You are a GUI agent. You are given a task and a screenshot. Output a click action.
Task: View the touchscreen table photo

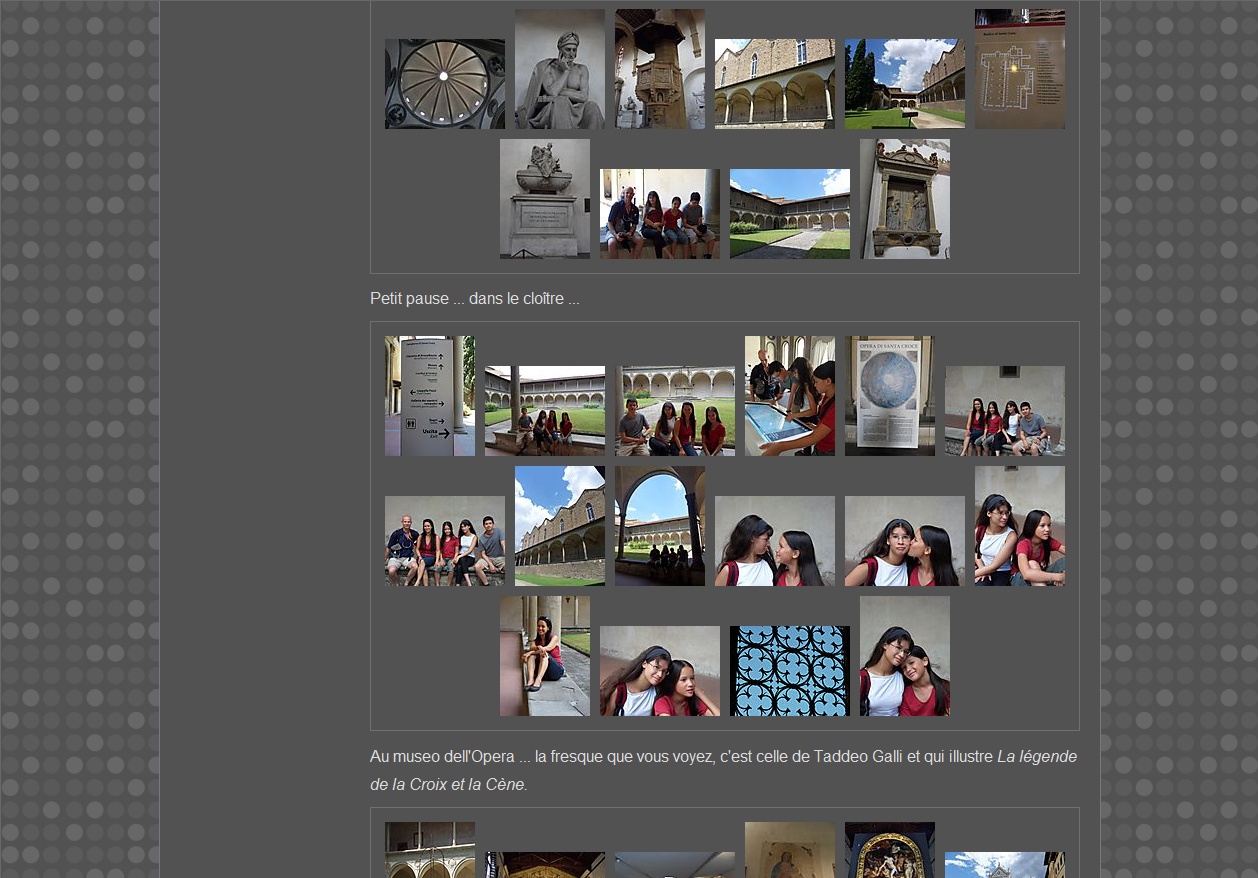tap(789, 396)
